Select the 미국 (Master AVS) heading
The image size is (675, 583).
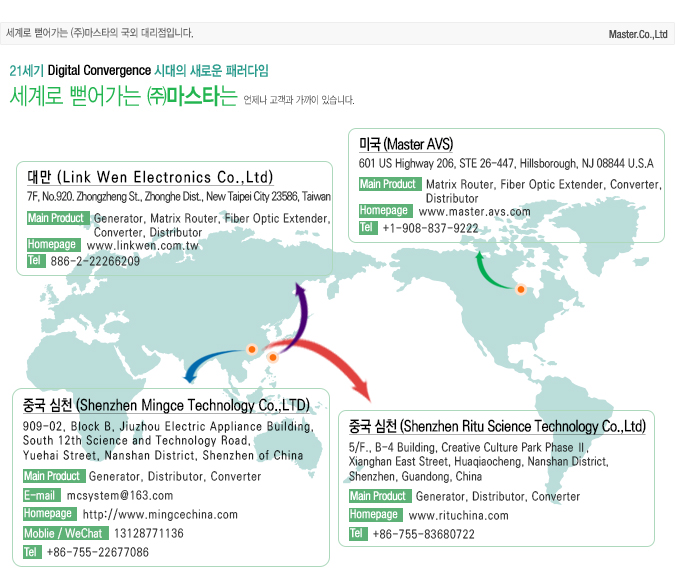click(x=406, y=144)
